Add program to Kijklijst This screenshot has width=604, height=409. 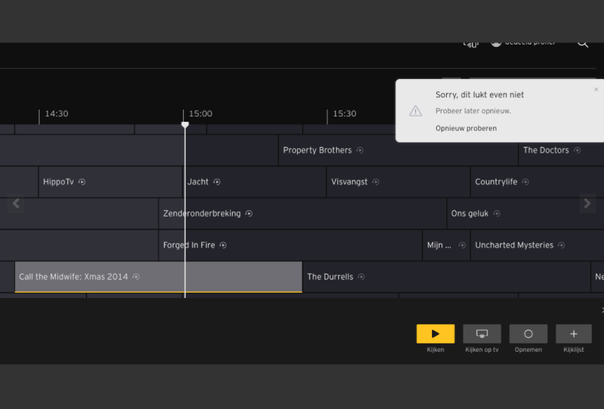(574, 334)
